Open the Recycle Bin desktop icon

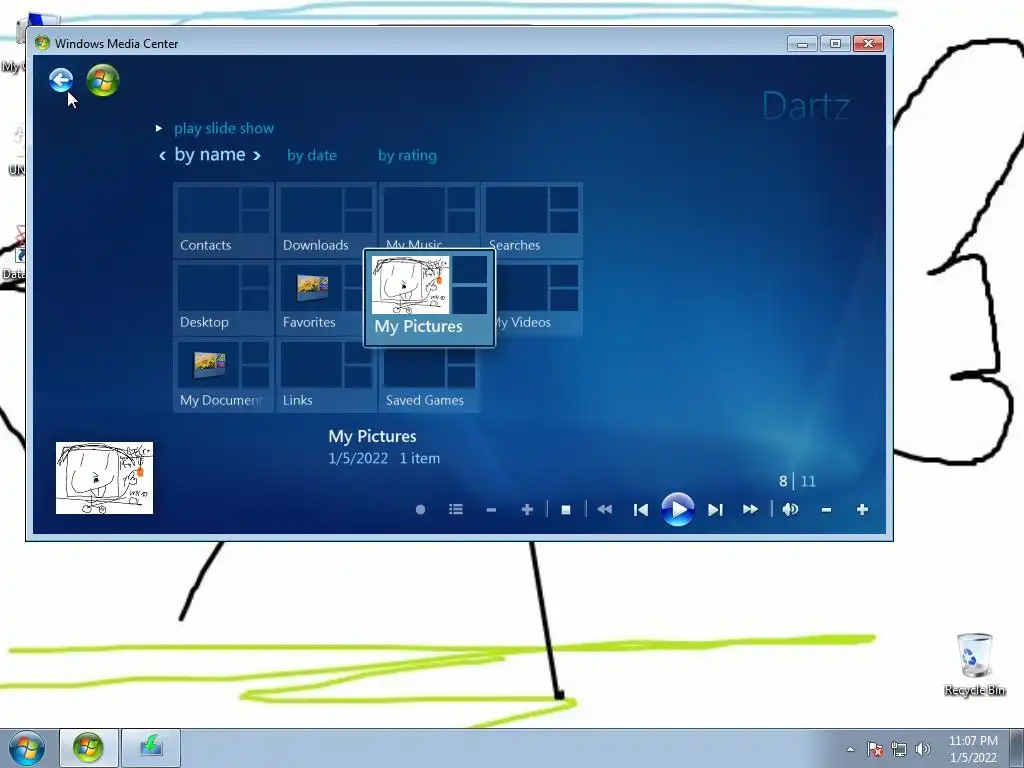(974, 664)
